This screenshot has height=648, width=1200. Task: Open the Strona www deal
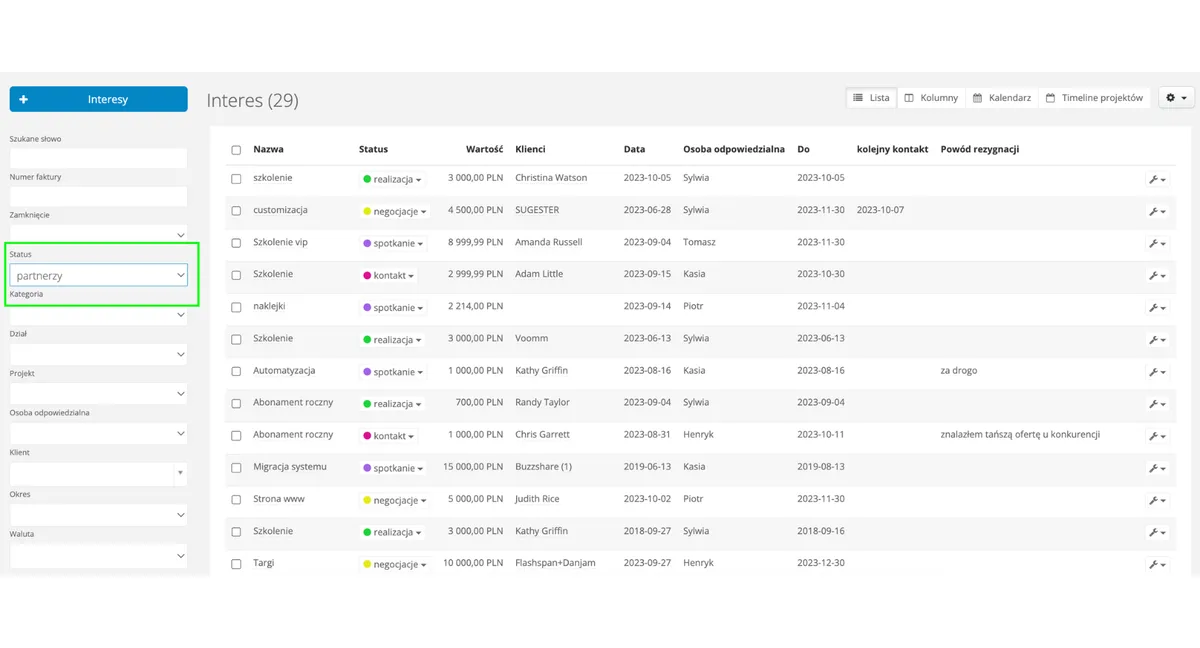pyautogui.click(x=279, y=499)
